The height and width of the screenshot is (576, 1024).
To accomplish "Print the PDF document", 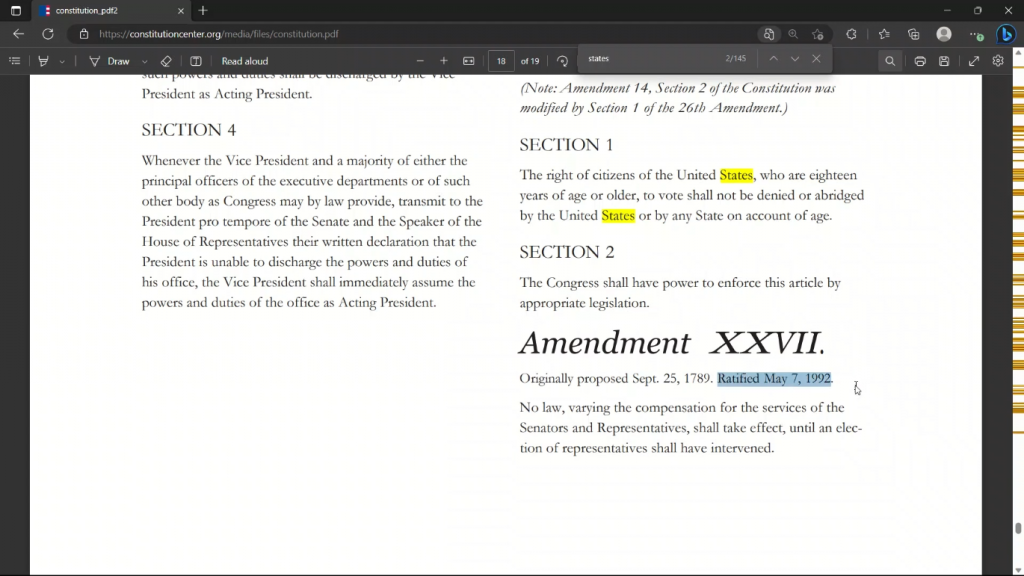I will [920, 61].
